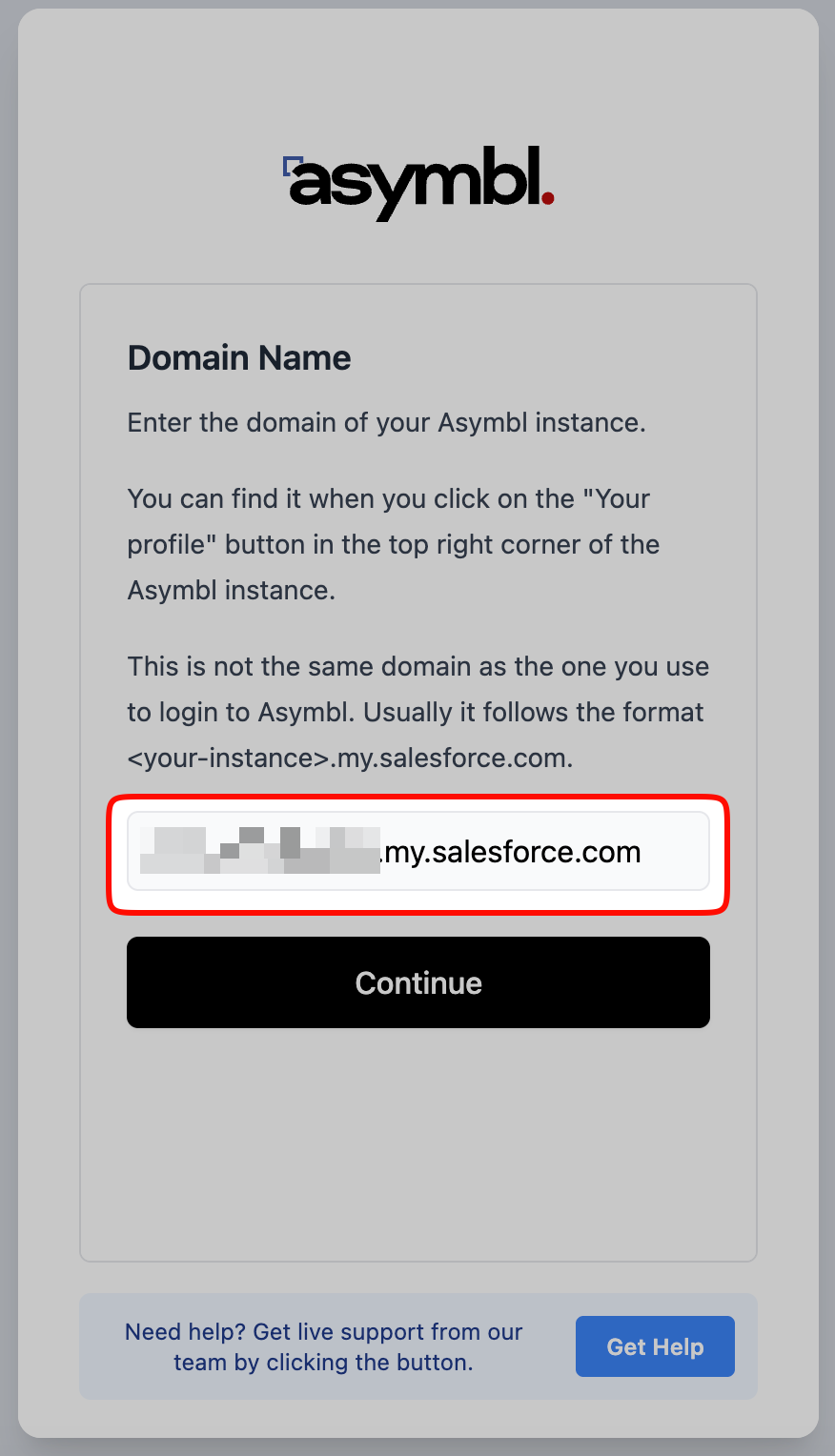The height and width of the screenshot is (1456, 835).
Task: Click "Enter the domain of your Asymbl instance" text
Action: tap(386, 422)
